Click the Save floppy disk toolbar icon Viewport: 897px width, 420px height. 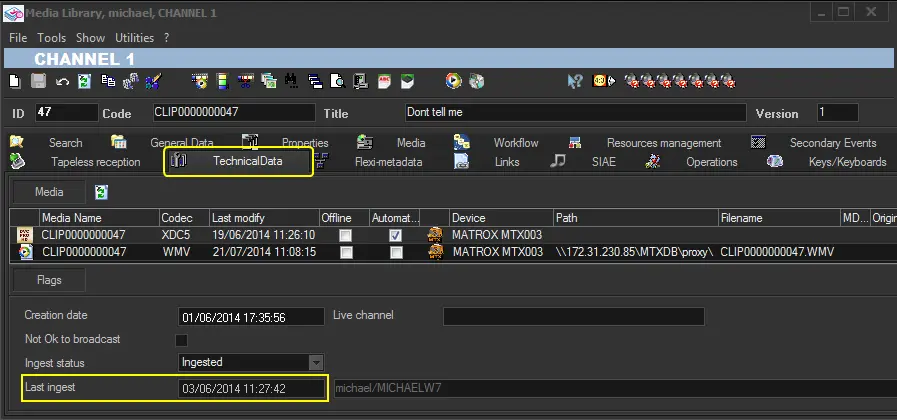[x=38, y=81]
